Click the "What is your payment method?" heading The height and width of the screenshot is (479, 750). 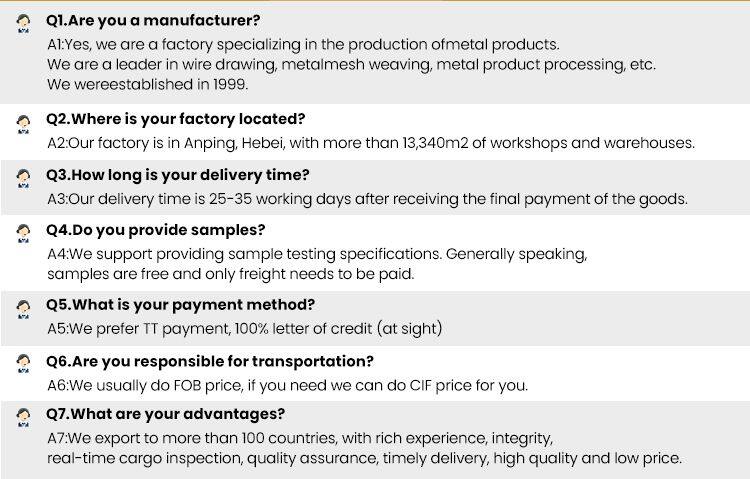coord(181,305)
